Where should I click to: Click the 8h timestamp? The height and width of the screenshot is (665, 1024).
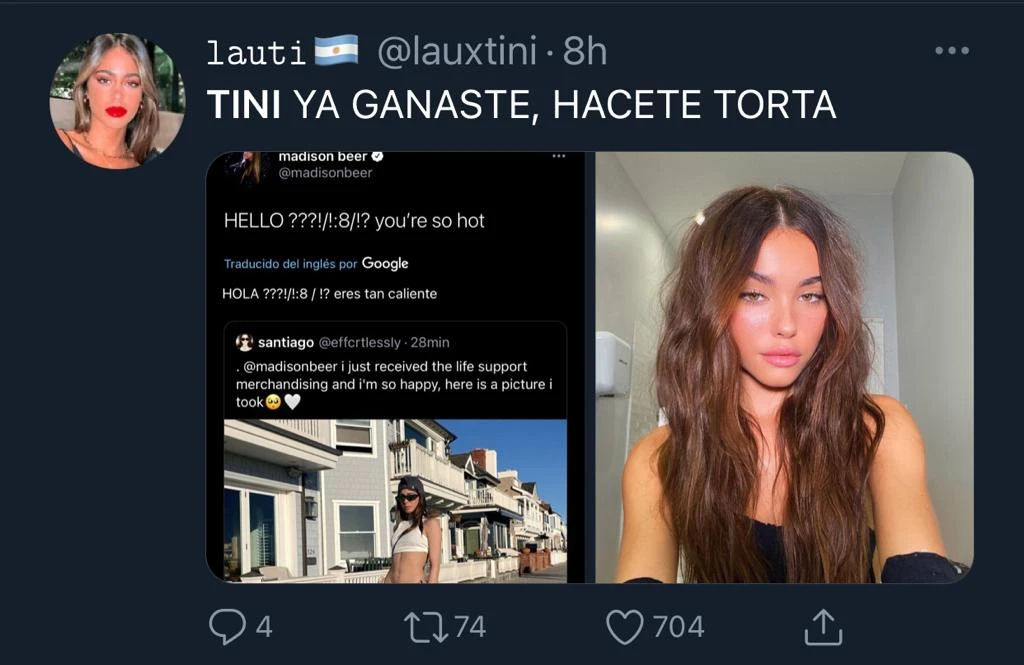pos(584,51)
